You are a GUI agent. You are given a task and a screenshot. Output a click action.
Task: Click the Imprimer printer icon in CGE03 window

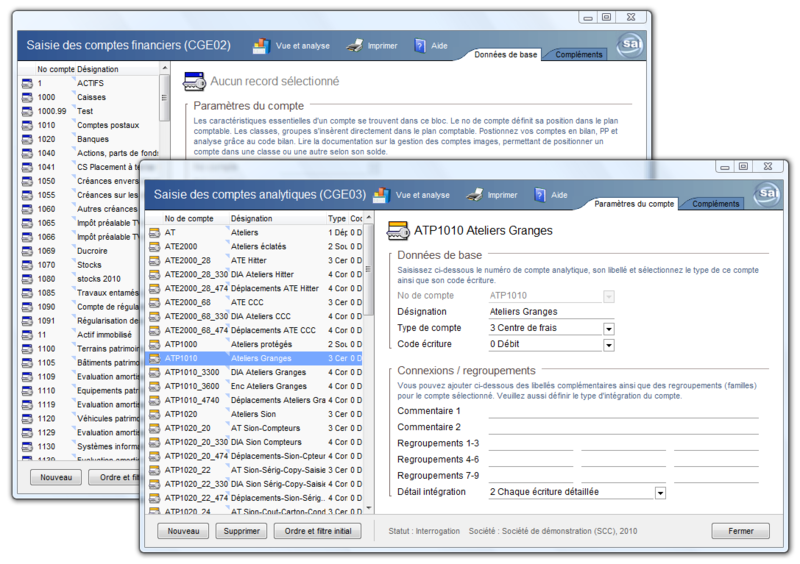476,195
